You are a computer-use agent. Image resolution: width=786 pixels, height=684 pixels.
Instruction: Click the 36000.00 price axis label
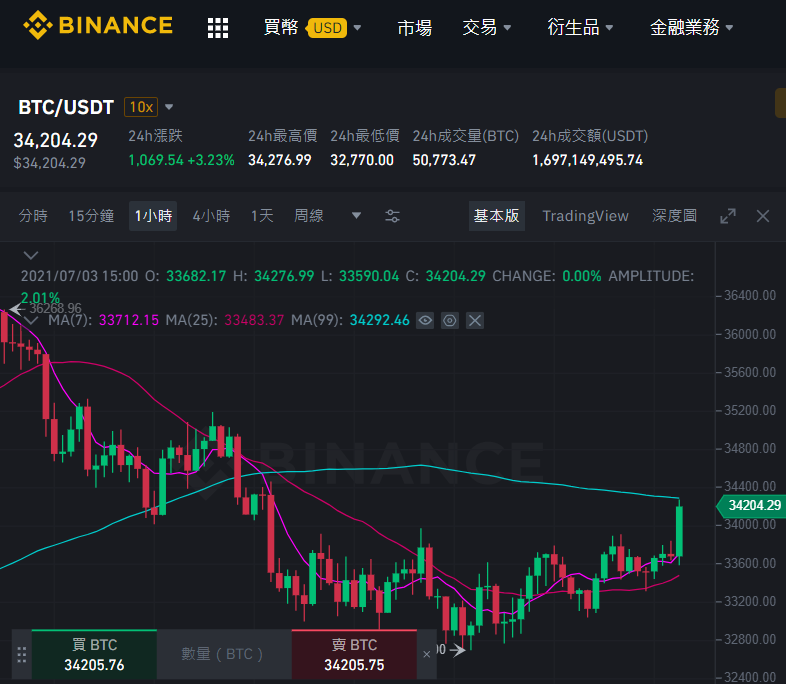[750, 334]
